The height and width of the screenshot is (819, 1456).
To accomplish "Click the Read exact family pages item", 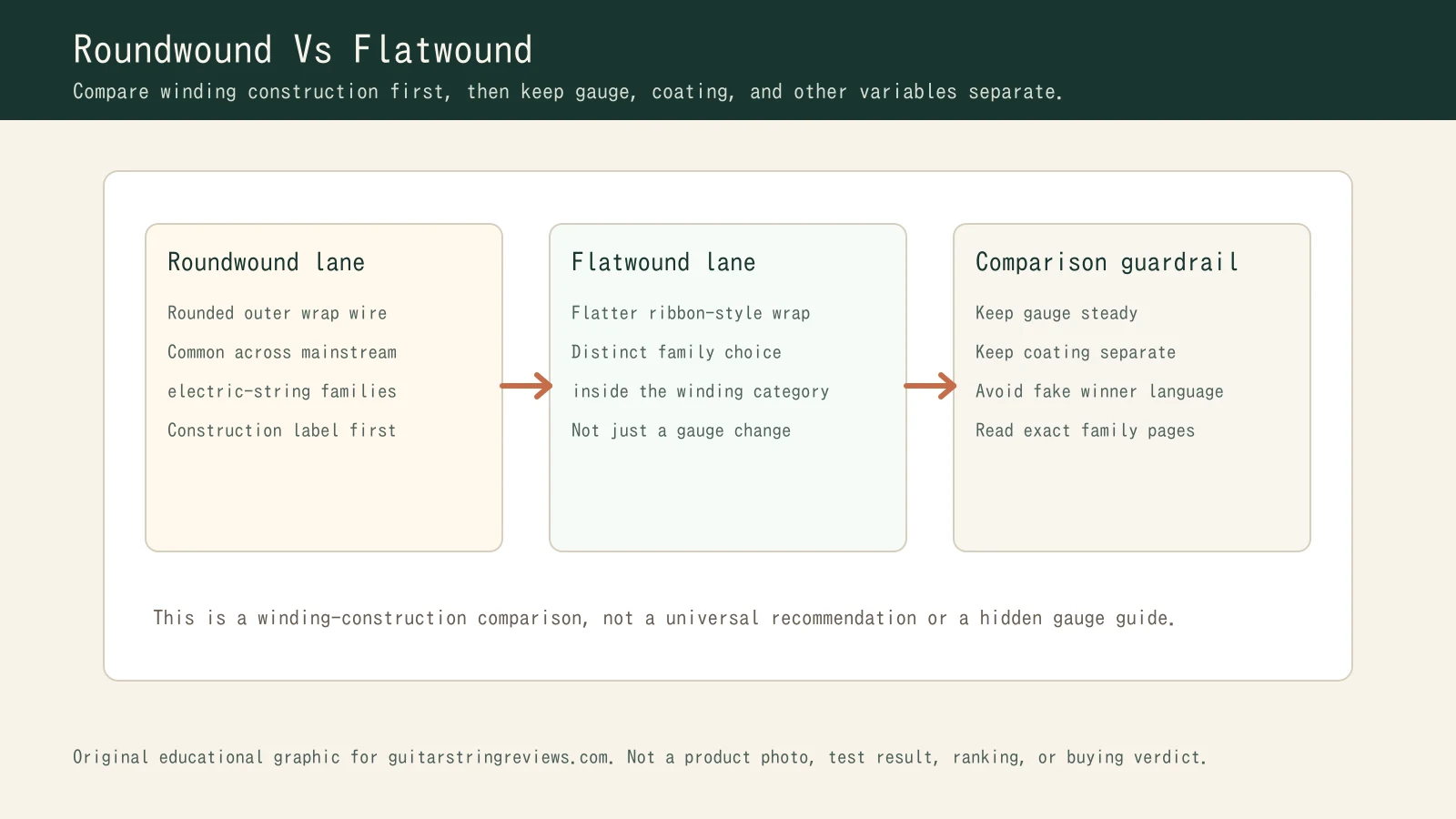I will coord(1085,430).
